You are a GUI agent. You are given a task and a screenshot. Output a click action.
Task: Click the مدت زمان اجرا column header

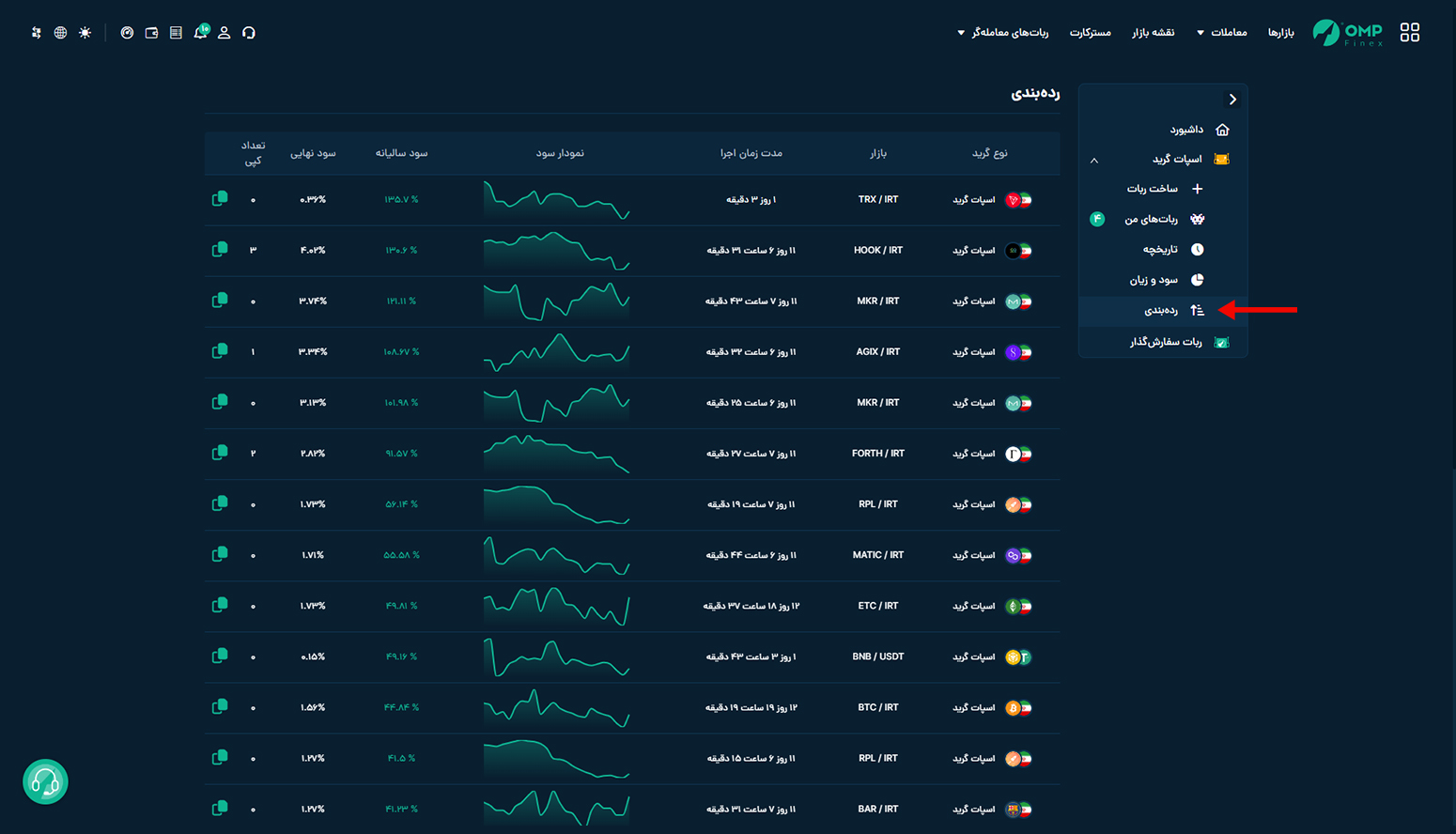point(751,153)
